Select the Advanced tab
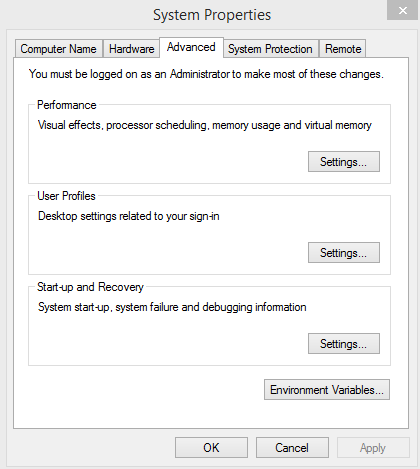The image size is (420, 469). tap(191, 47)
